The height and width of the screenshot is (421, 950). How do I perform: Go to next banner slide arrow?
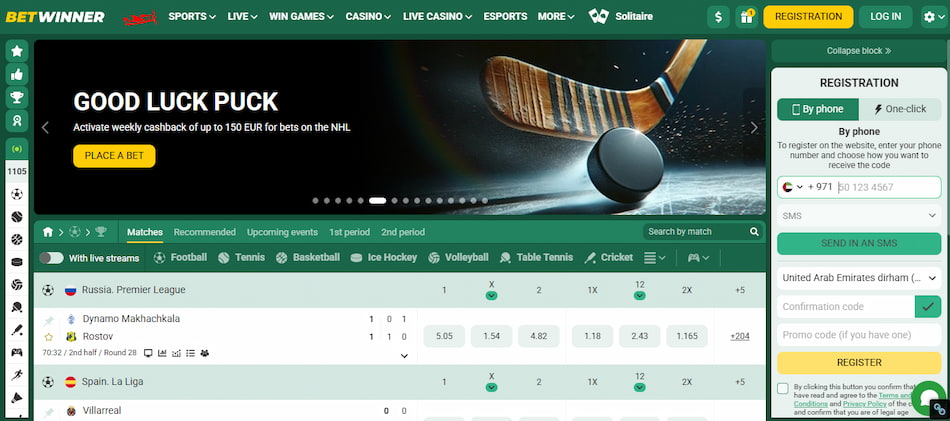(x=754, y=128)
